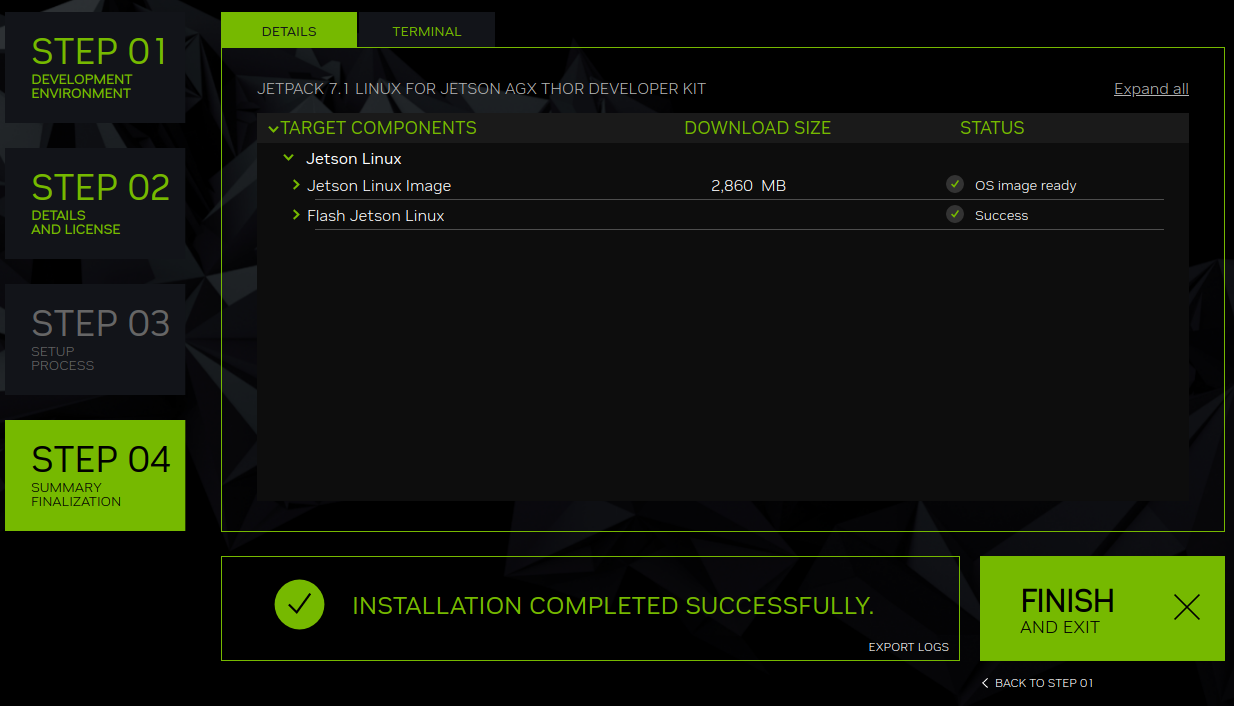Viewport: 1234px width, 706px height.
Task: Select Step 04 Summary Finalization
Action: point(95,475)
